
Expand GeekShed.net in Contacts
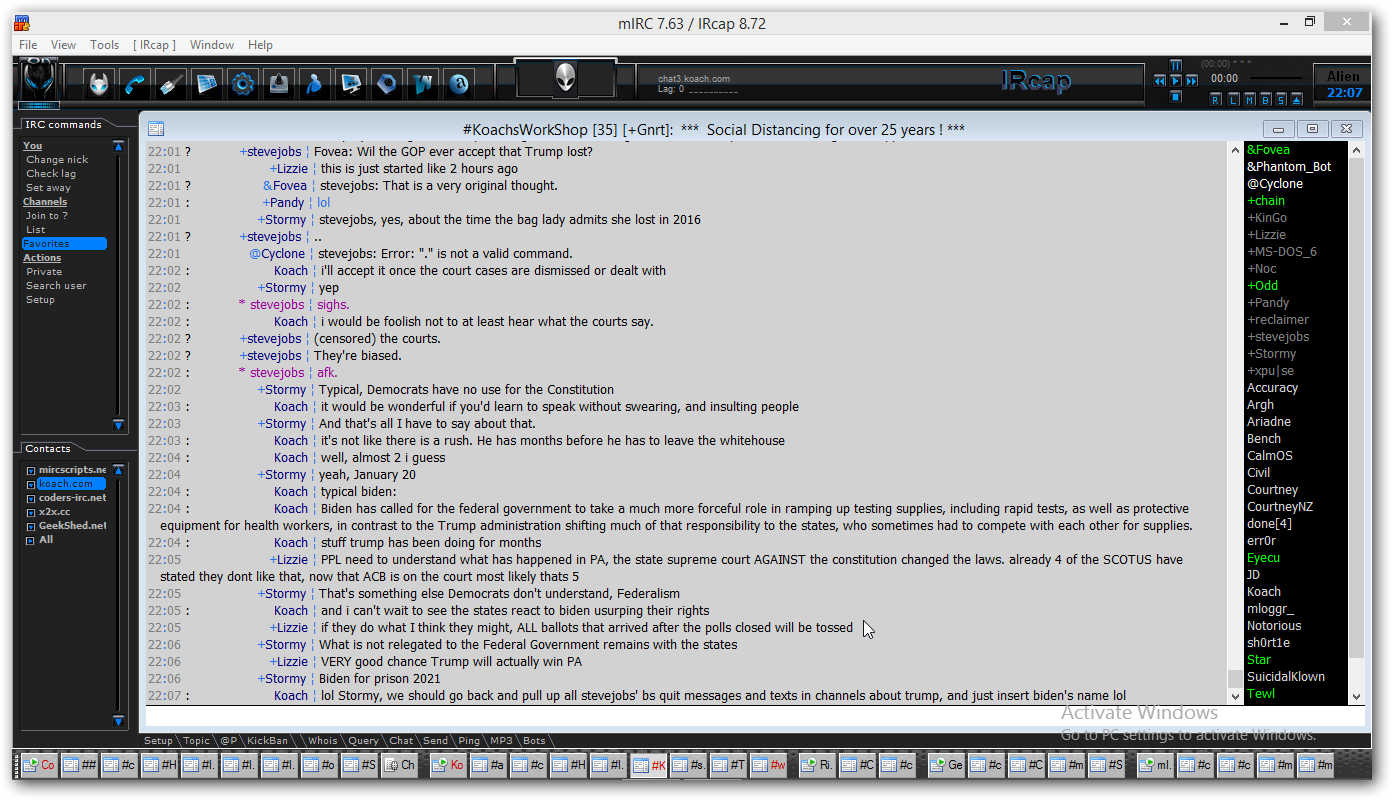31,526
